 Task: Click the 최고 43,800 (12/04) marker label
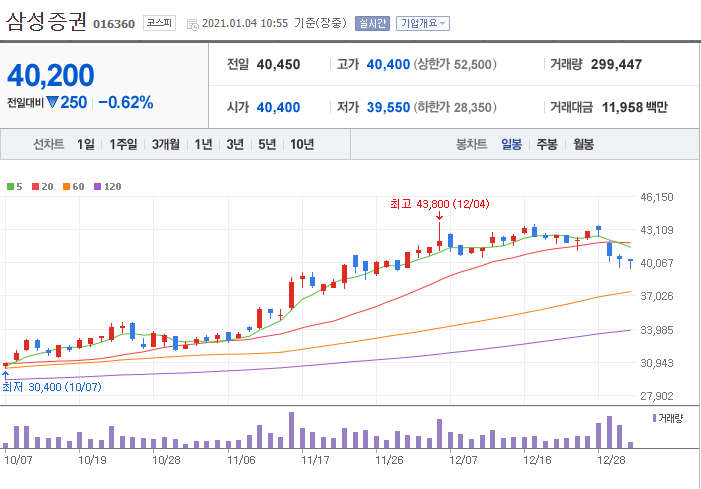tap(440, 204)
